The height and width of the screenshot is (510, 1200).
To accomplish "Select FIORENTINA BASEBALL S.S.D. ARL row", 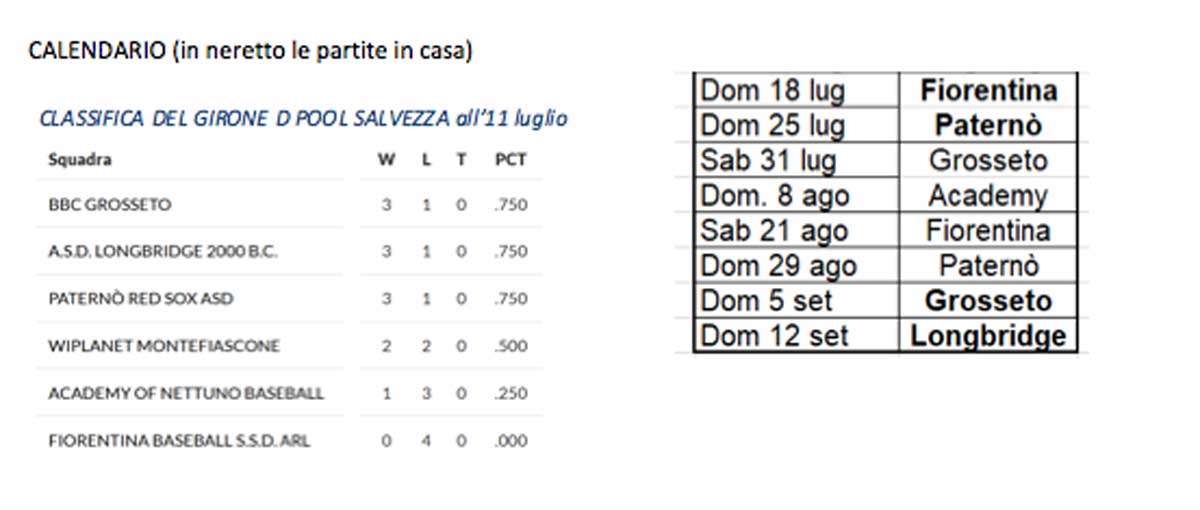I will pyautogui.click(x=178, y=440).
